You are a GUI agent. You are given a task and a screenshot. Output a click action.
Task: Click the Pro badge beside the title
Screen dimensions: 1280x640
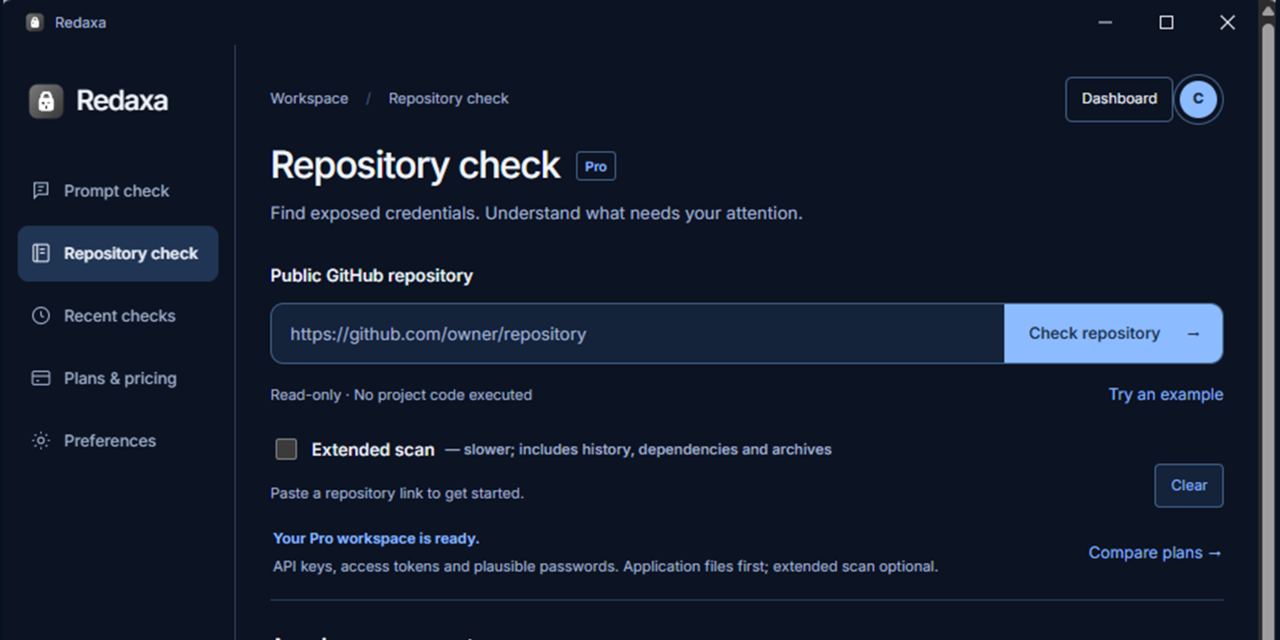pyautogui.click(x=596, y=166)
